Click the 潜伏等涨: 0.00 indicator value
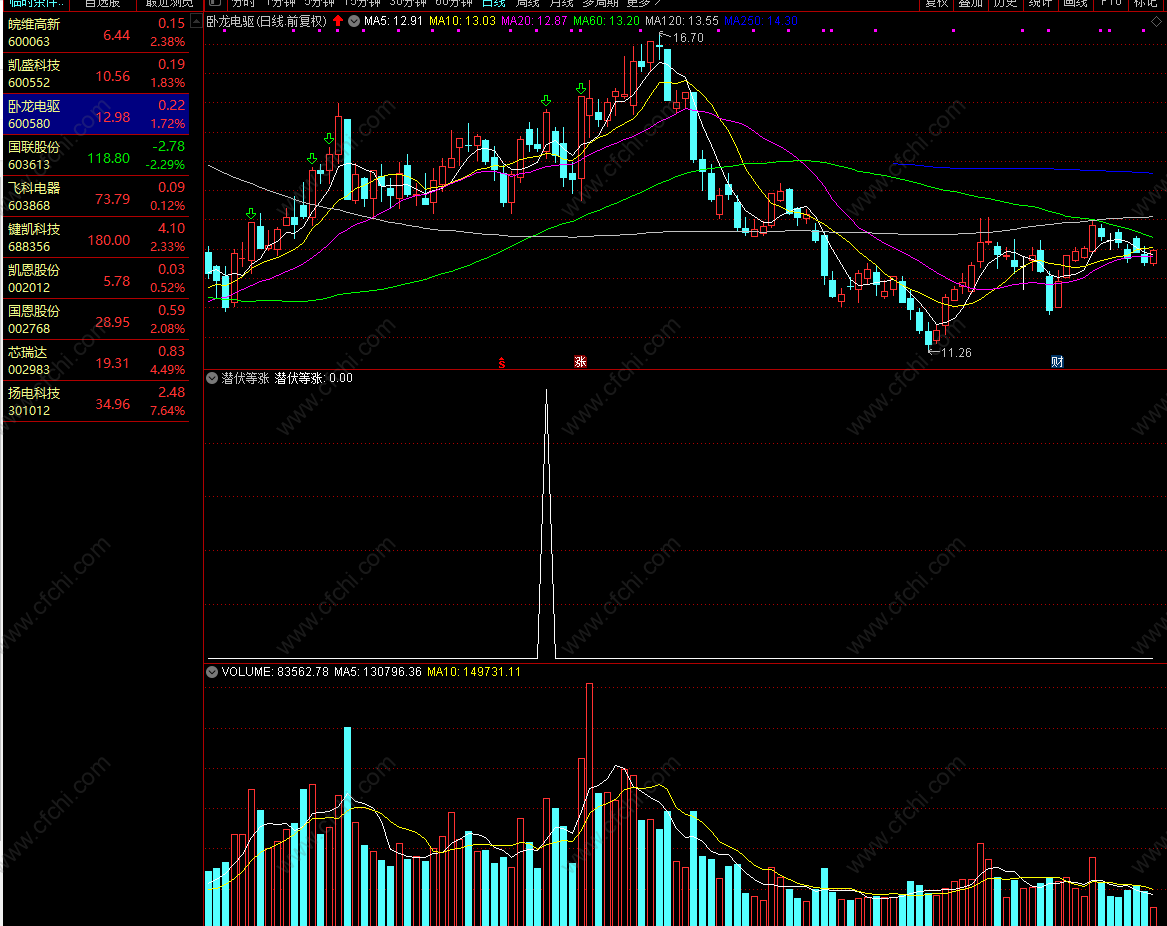Screen dimensions: 1167x926 [313, 378]
